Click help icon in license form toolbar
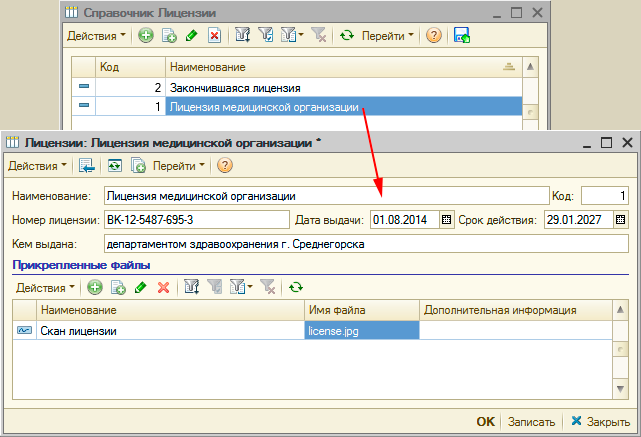Viewport: 641px width, 437px height. click(225, 165)
